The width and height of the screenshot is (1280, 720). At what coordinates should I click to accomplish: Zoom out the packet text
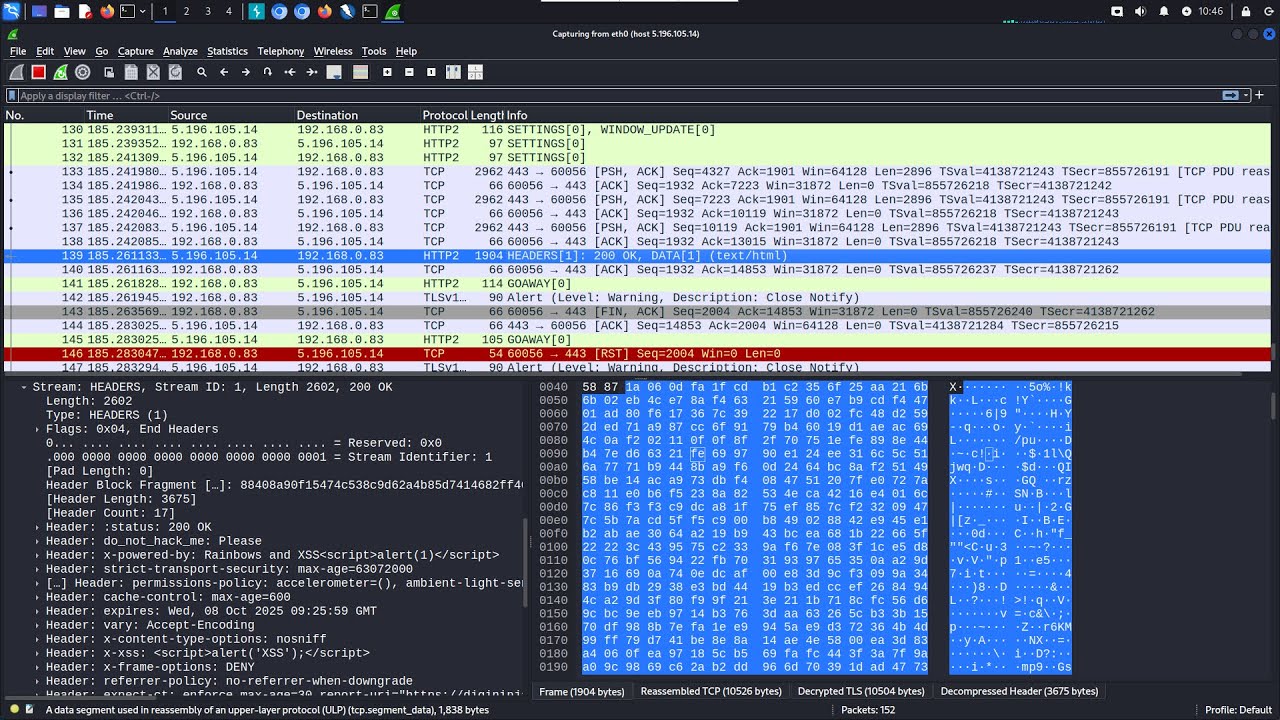coord(409,72)
